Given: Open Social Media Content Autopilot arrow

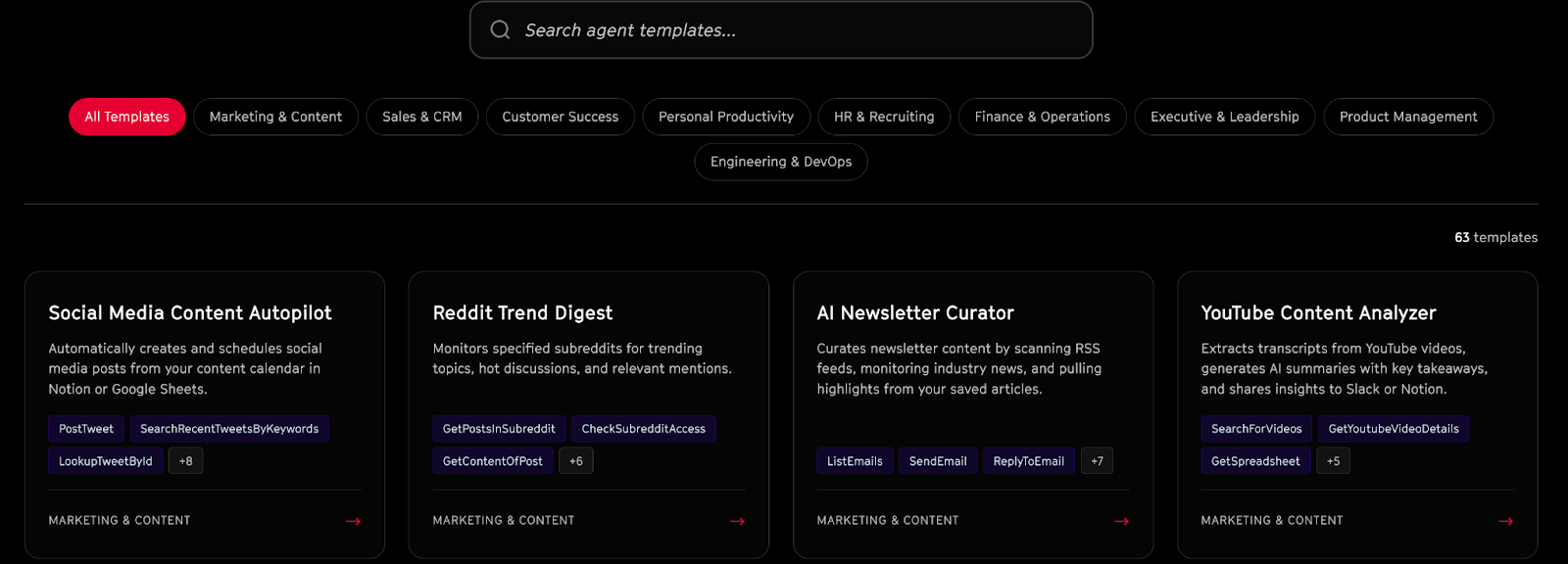Looking at the screenshot, I should click(x=354, y=521).
